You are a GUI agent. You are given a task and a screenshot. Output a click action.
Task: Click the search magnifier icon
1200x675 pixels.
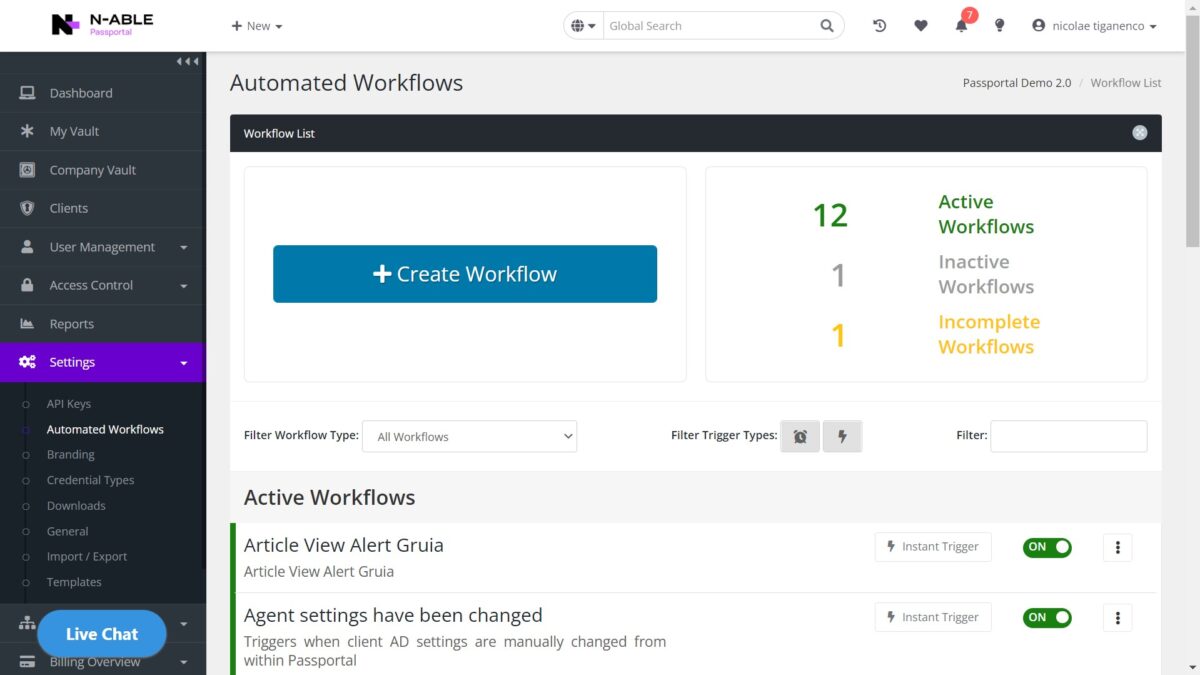click(x=827, y=26)
